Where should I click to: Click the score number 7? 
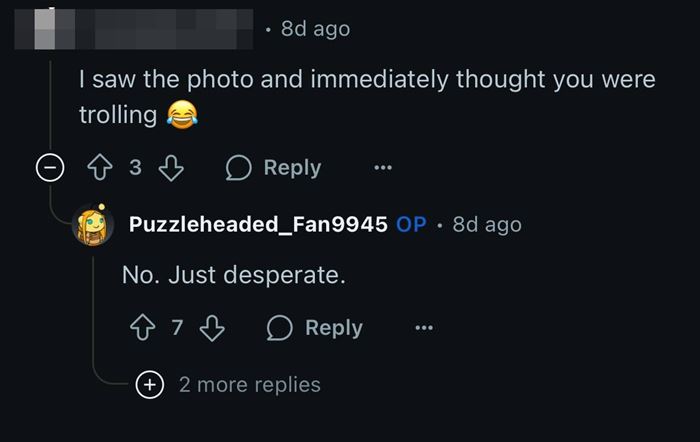(x=177, y=328)
